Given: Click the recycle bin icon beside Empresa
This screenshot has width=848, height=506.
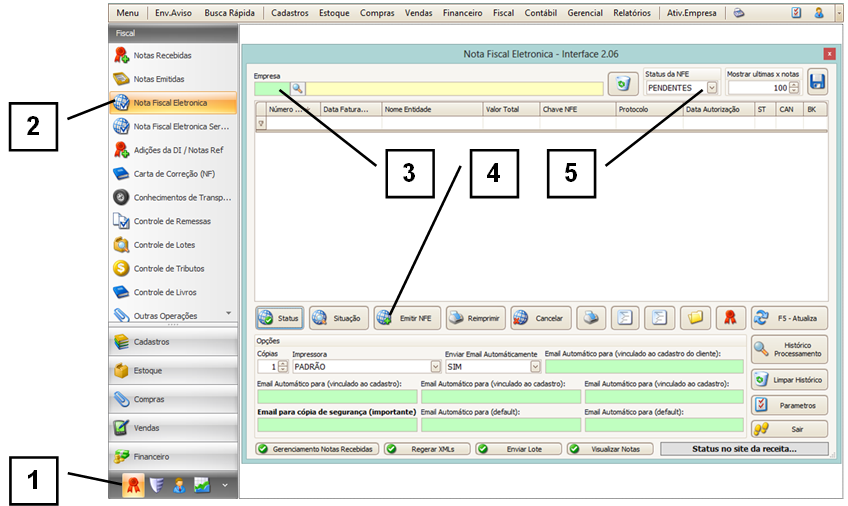Looking at the screenshot, I should [623, 84].
